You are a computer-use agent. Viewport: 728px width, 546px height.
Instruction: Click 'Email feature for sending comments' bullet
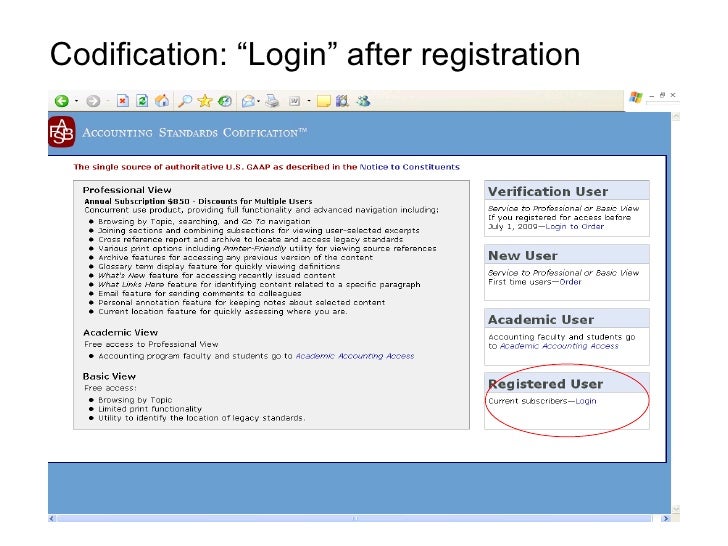[200, 293]
